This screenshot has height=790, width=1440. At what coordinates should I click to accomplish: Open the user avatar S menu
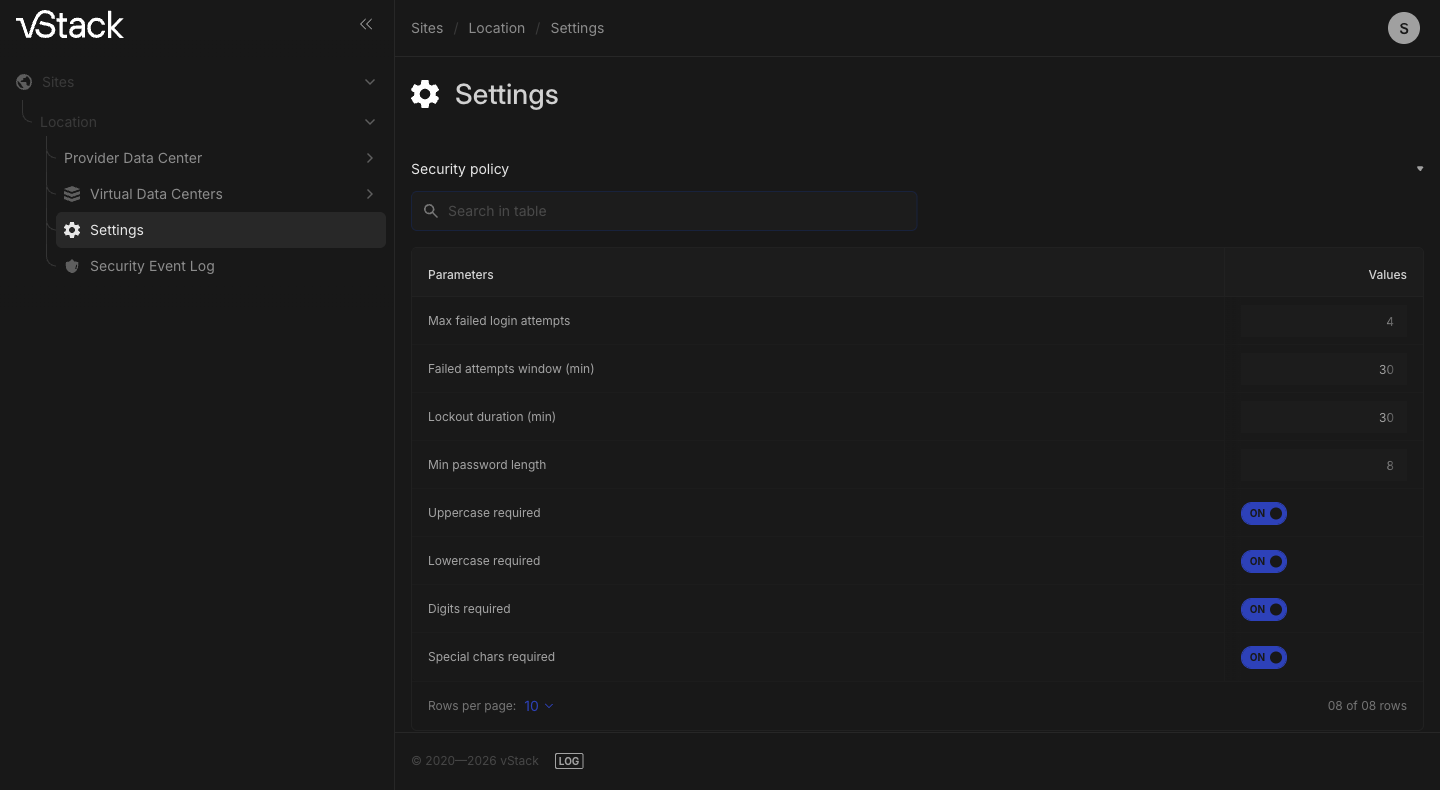coord(1404,28)
